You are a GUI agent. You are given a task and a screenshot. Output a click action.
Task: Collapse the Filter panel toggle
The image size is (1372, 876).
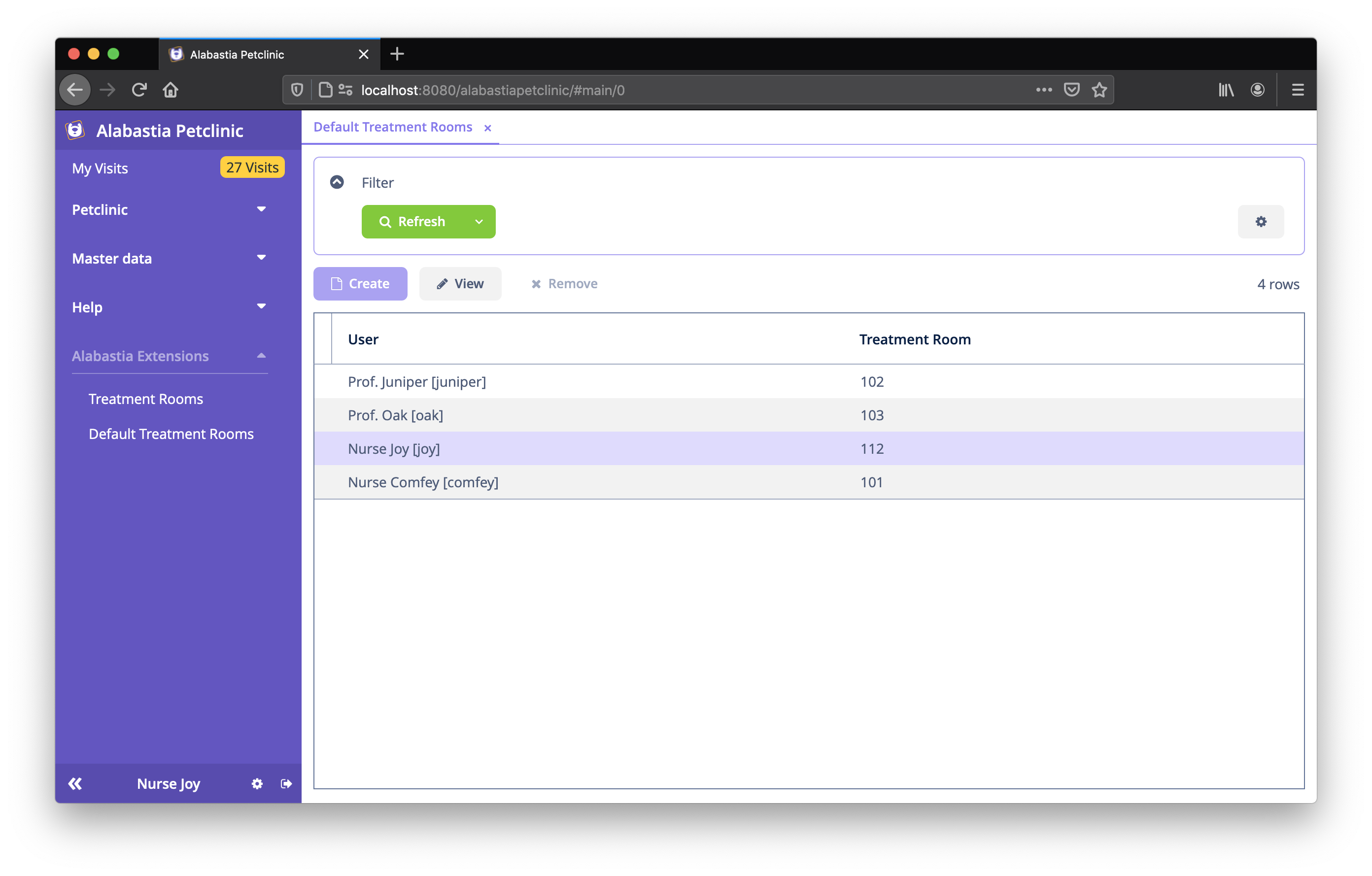click(337, 182)
